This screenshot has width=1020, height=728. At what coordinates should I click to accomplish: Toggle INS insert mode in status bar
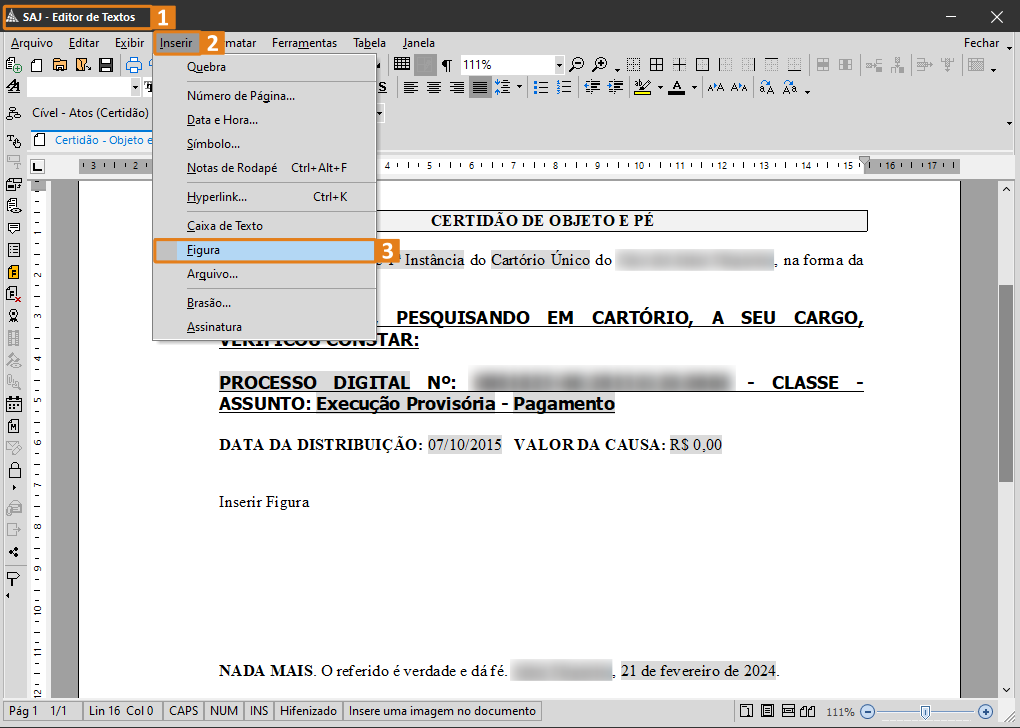(259, 711)
